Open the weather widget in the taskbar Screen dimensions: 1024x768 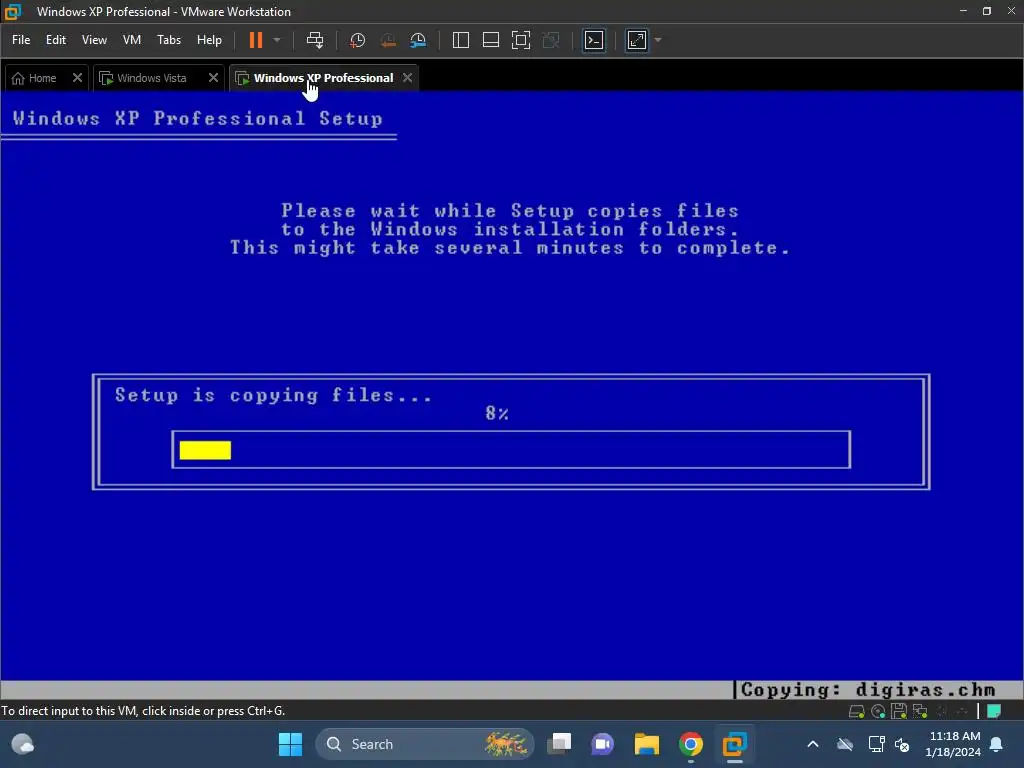[x=23, y=744]
